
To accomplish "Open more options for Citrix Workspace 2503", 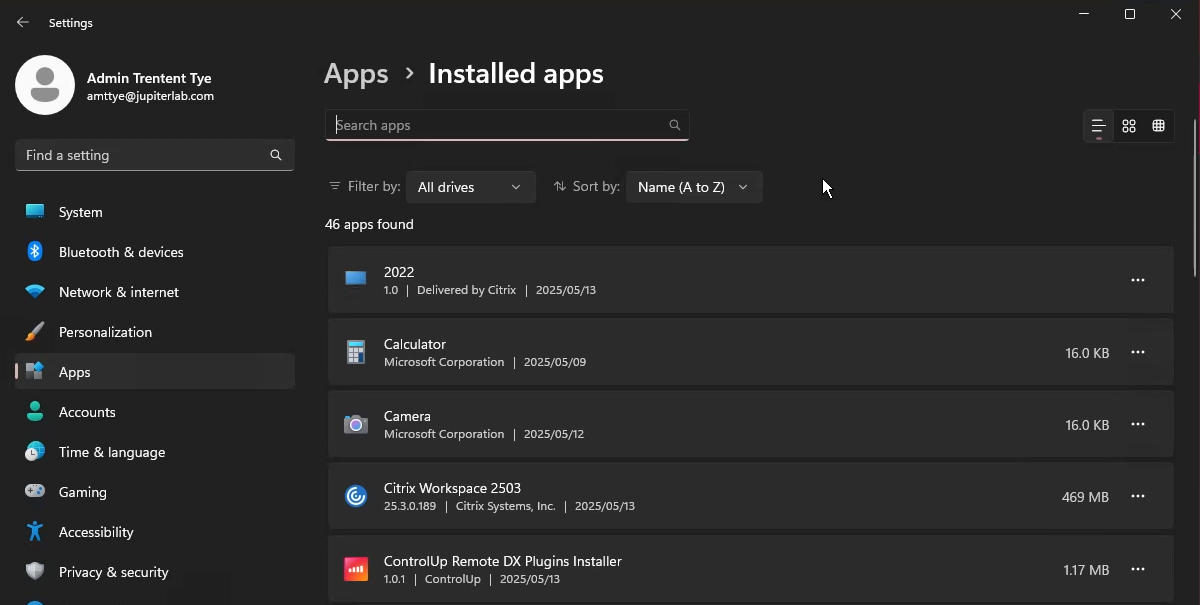I will (x=1138, y=496).
